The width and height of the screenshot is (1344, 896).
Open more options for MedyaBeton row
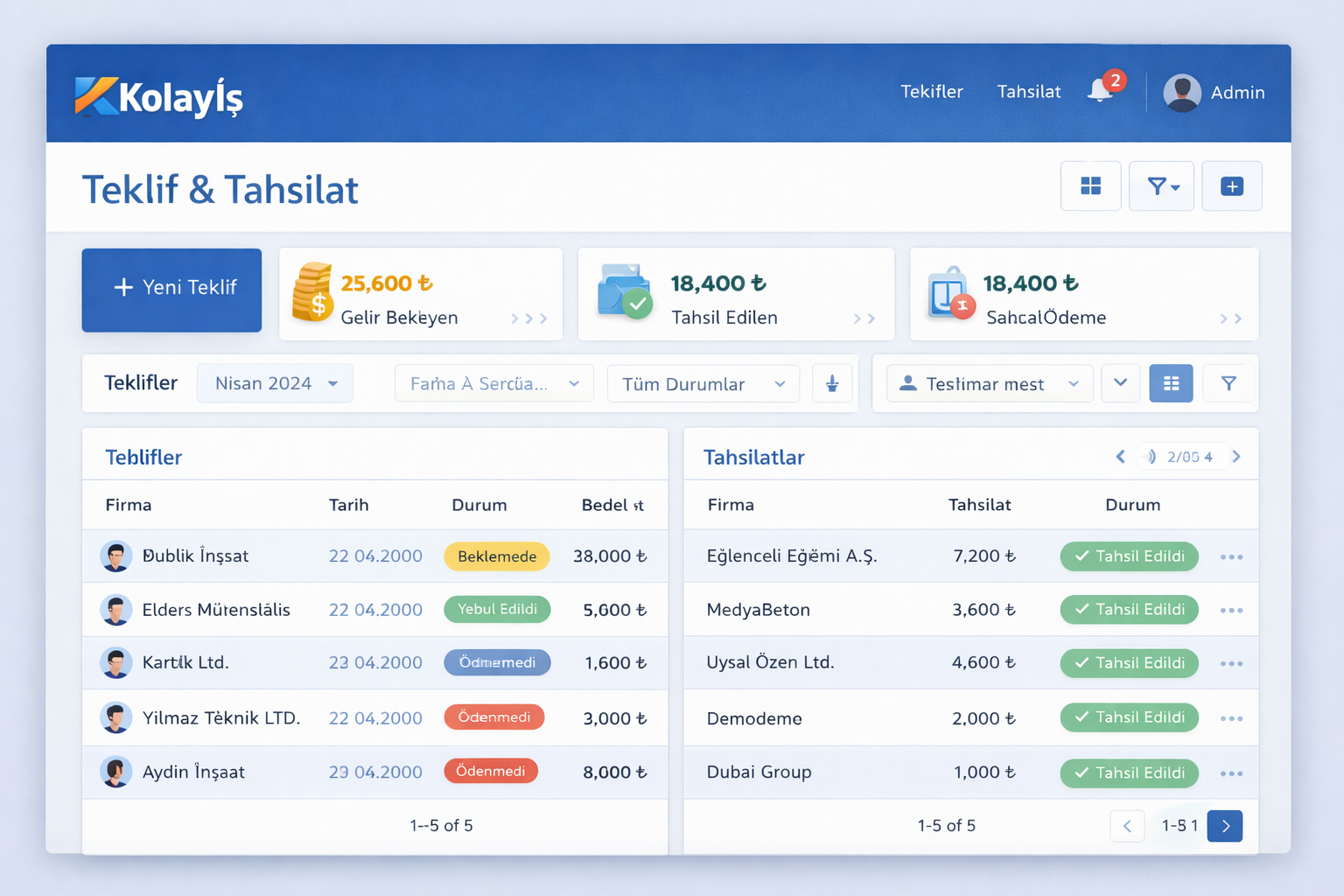pyautogui.click(x=1231, y=611)
